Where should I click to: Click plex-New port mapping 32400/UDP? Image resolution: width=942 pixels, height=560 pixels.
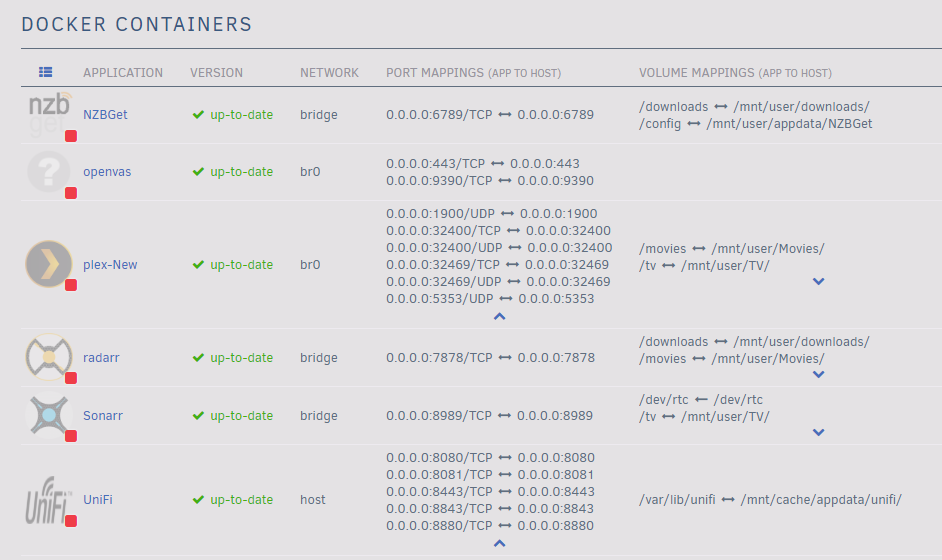coord(499,248)
